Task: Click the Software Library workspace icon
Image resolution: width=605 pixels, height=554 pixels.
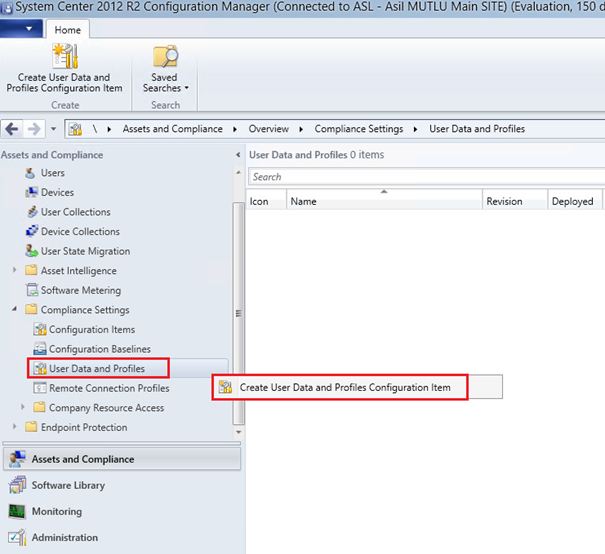Action: (17, 485)
